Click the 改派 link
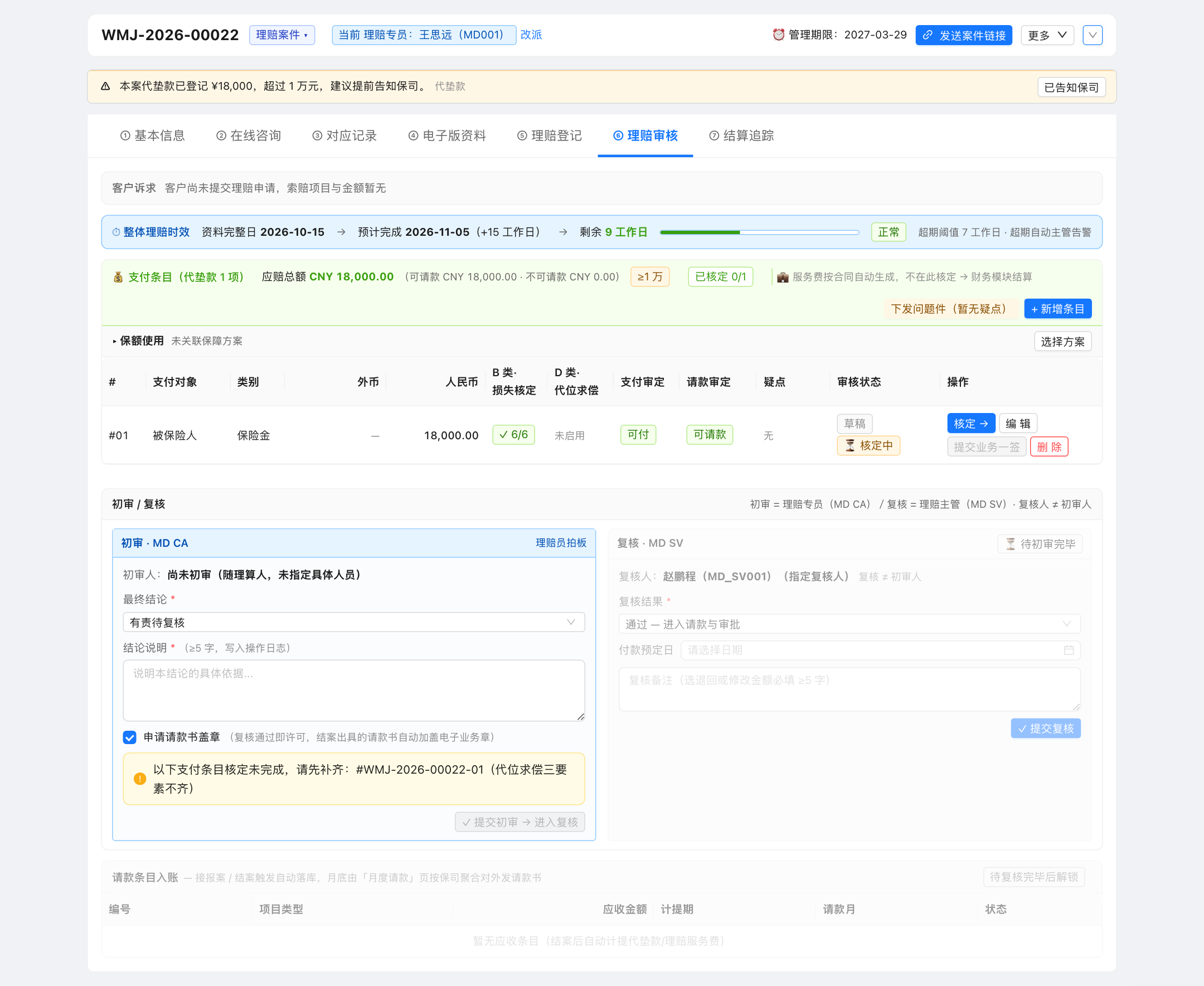 click(531, 35)
